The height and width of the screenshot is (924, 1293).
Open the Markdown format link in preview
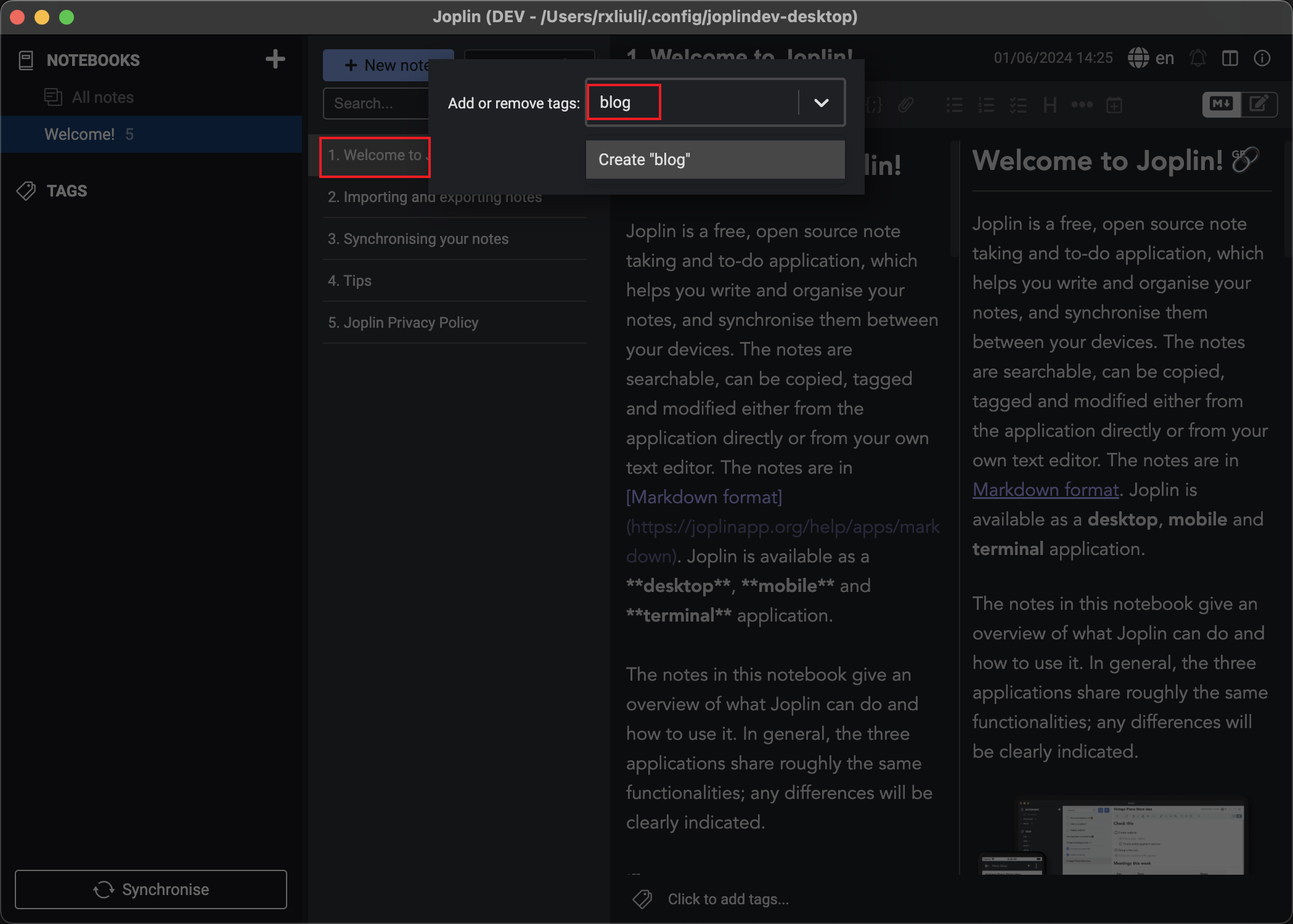1045,490
